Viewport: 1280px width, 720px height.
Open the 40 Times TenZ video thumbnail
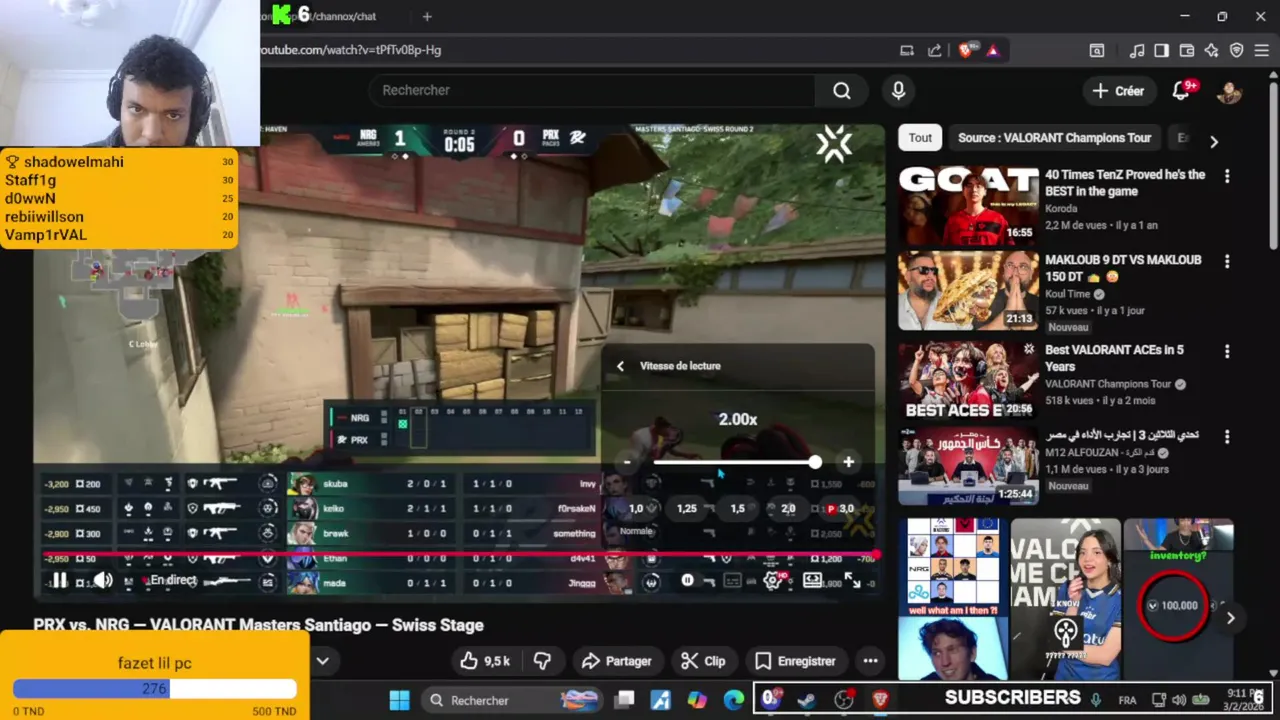click(x=968, y=206)
